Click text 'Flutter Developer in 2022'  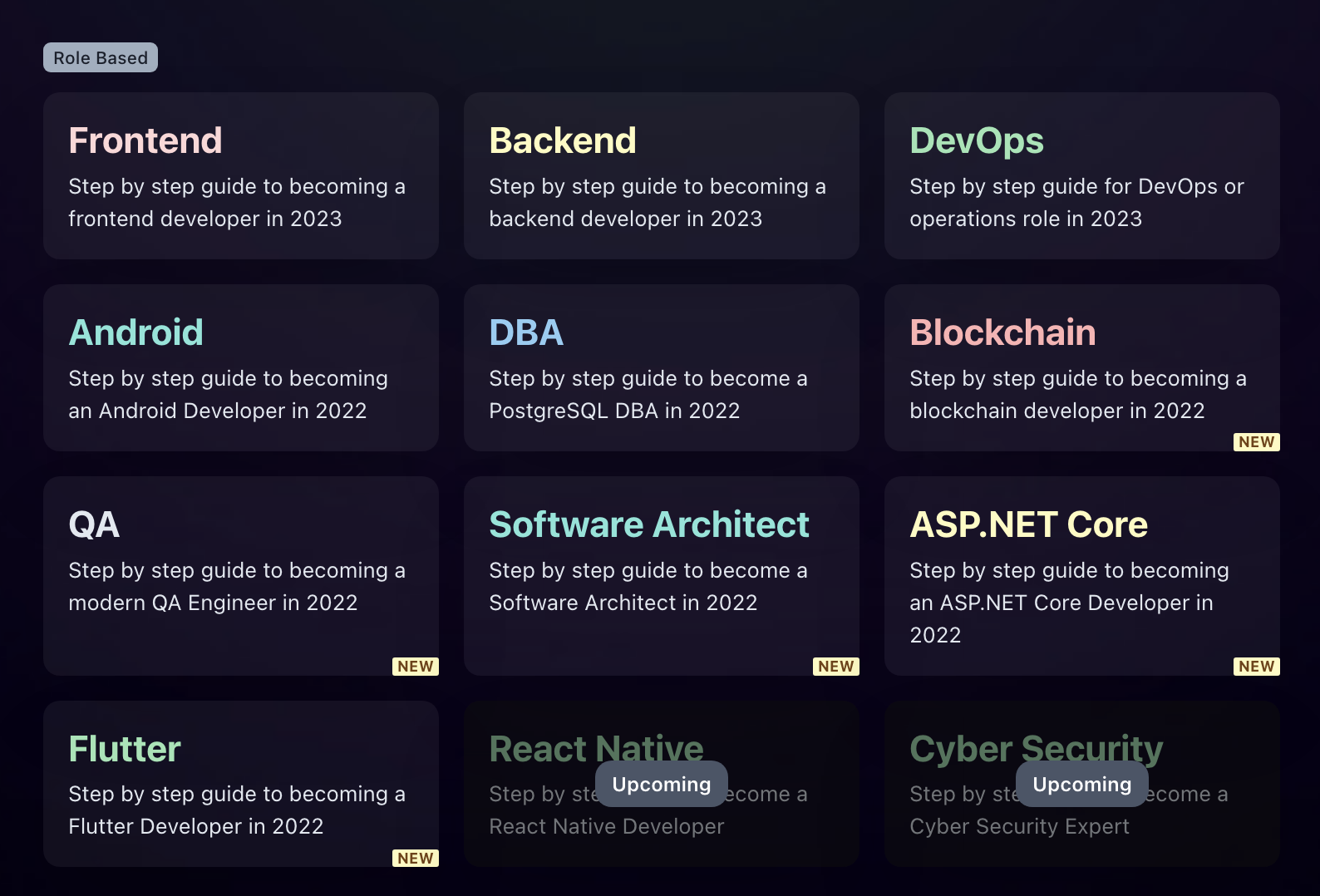196,826
